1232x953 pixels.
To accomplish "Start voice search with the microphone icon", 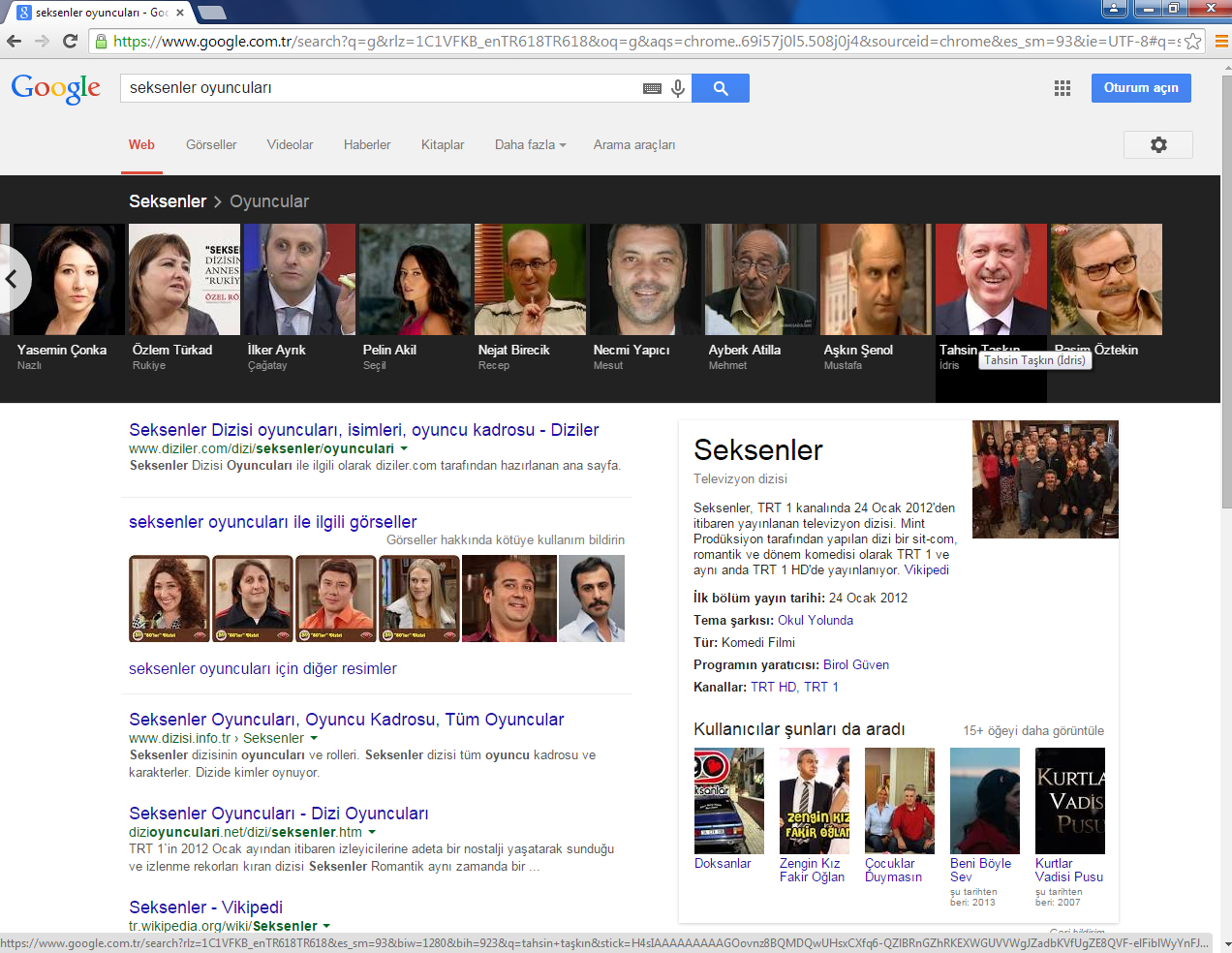I will click(x=678, y=88).
